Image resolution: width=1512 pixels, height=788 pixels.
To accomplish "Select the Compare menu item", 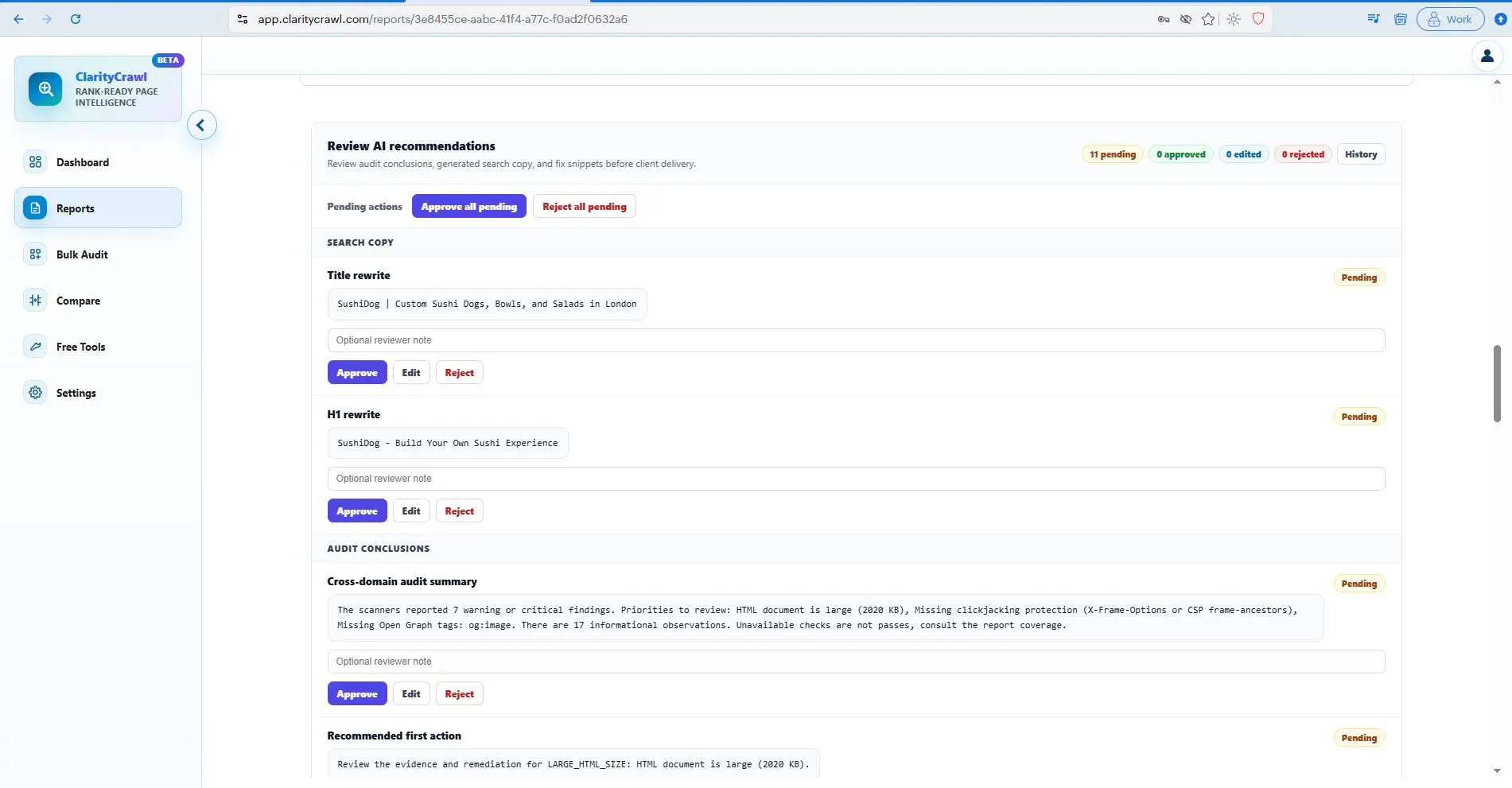I will pos(98,301).
